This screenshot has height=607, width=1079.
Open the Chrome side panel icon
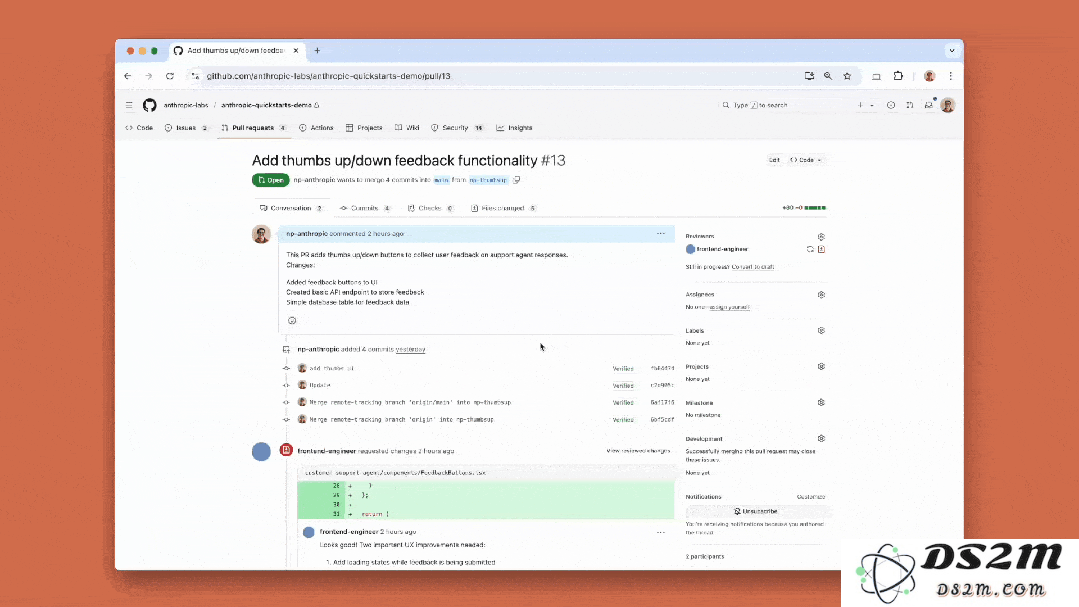pyautogui.click(x=876, y=76)
